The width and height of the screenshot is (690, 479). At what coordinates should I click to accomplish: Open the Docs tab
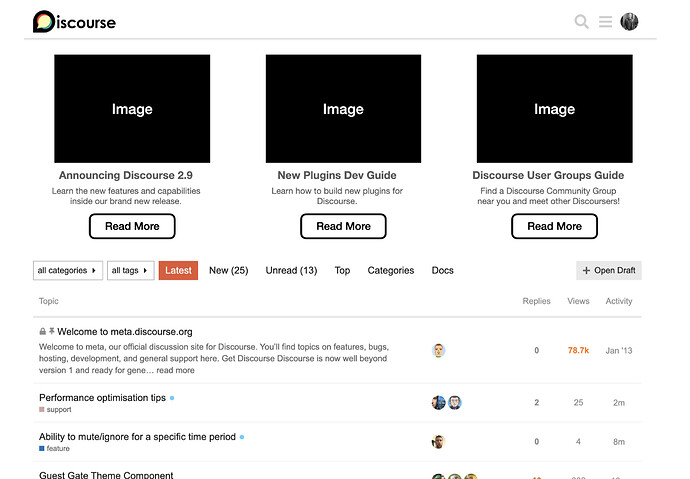(443, 271)
